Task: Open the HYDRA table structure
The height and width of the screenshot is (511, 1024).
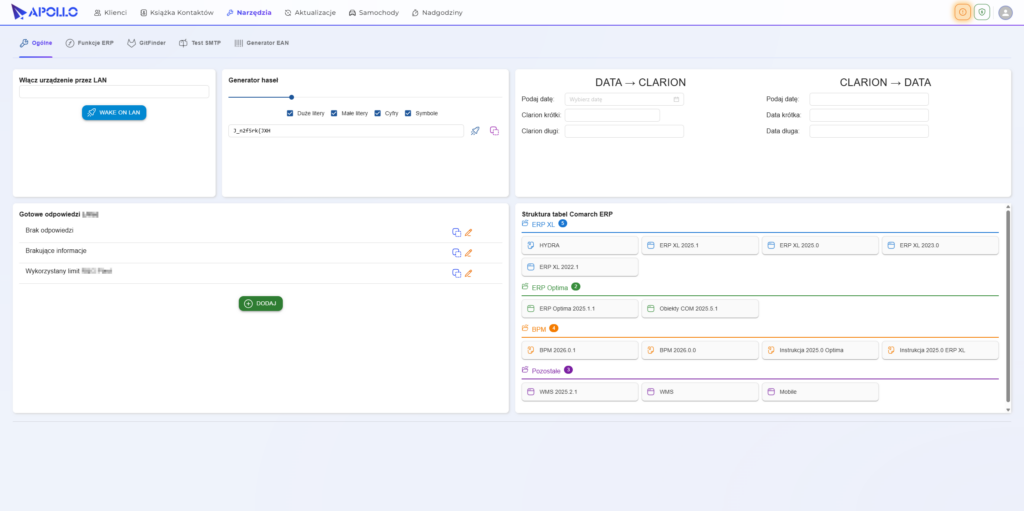Action: 580,245
